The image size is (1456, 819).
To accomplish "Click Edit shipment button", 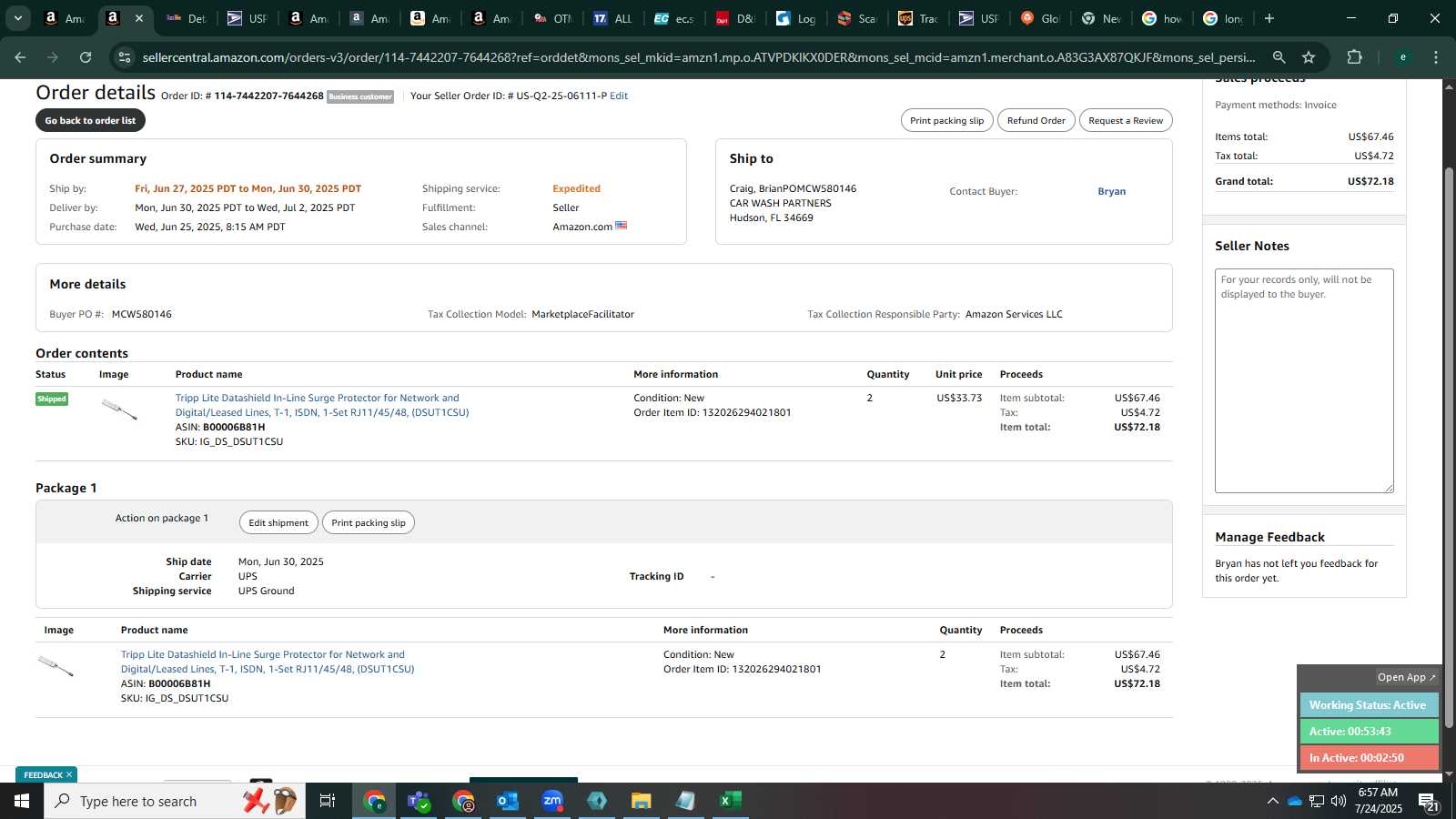I will (278, 522).
